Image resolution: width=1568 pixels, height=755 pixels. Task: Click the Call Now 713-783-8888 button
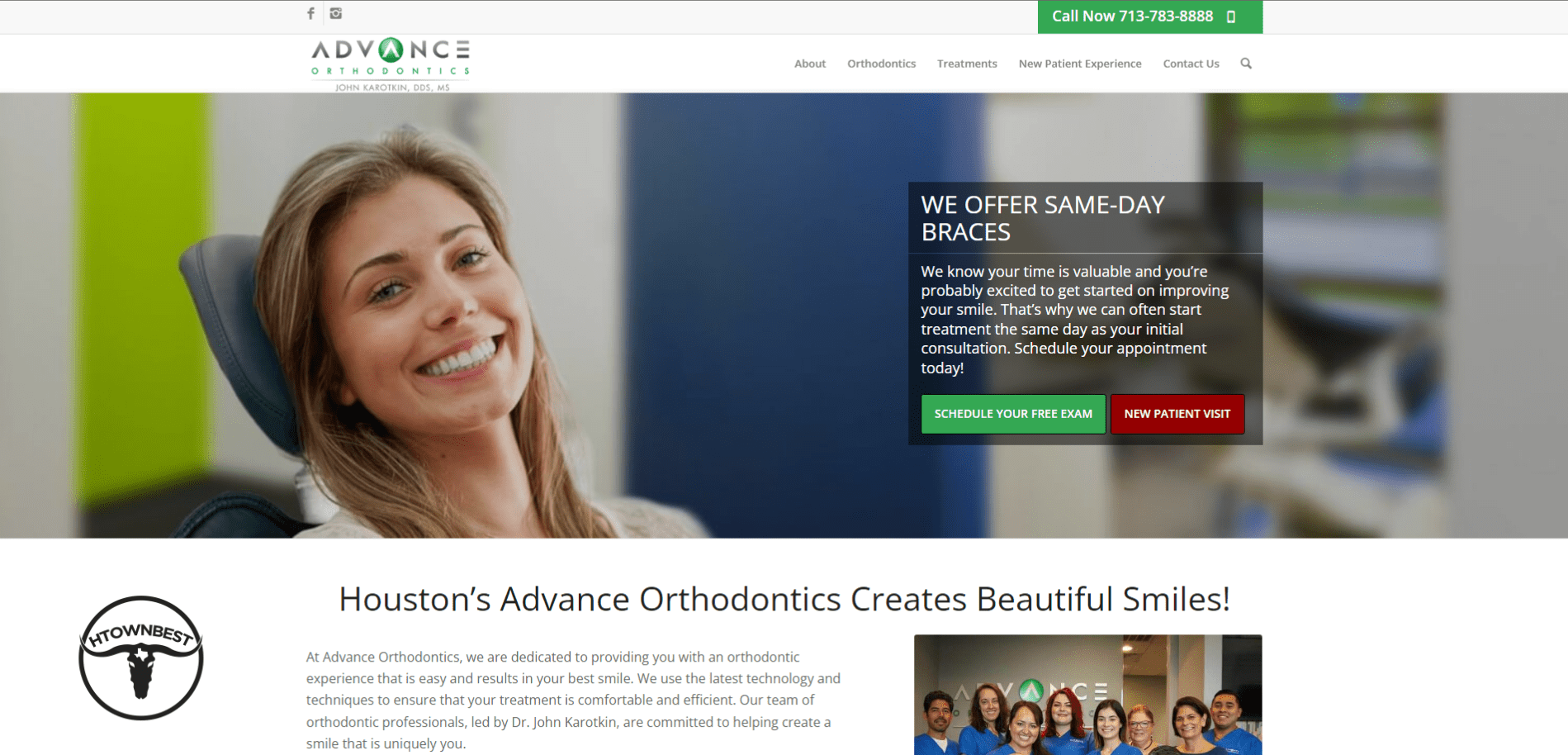coord(1150,17)
